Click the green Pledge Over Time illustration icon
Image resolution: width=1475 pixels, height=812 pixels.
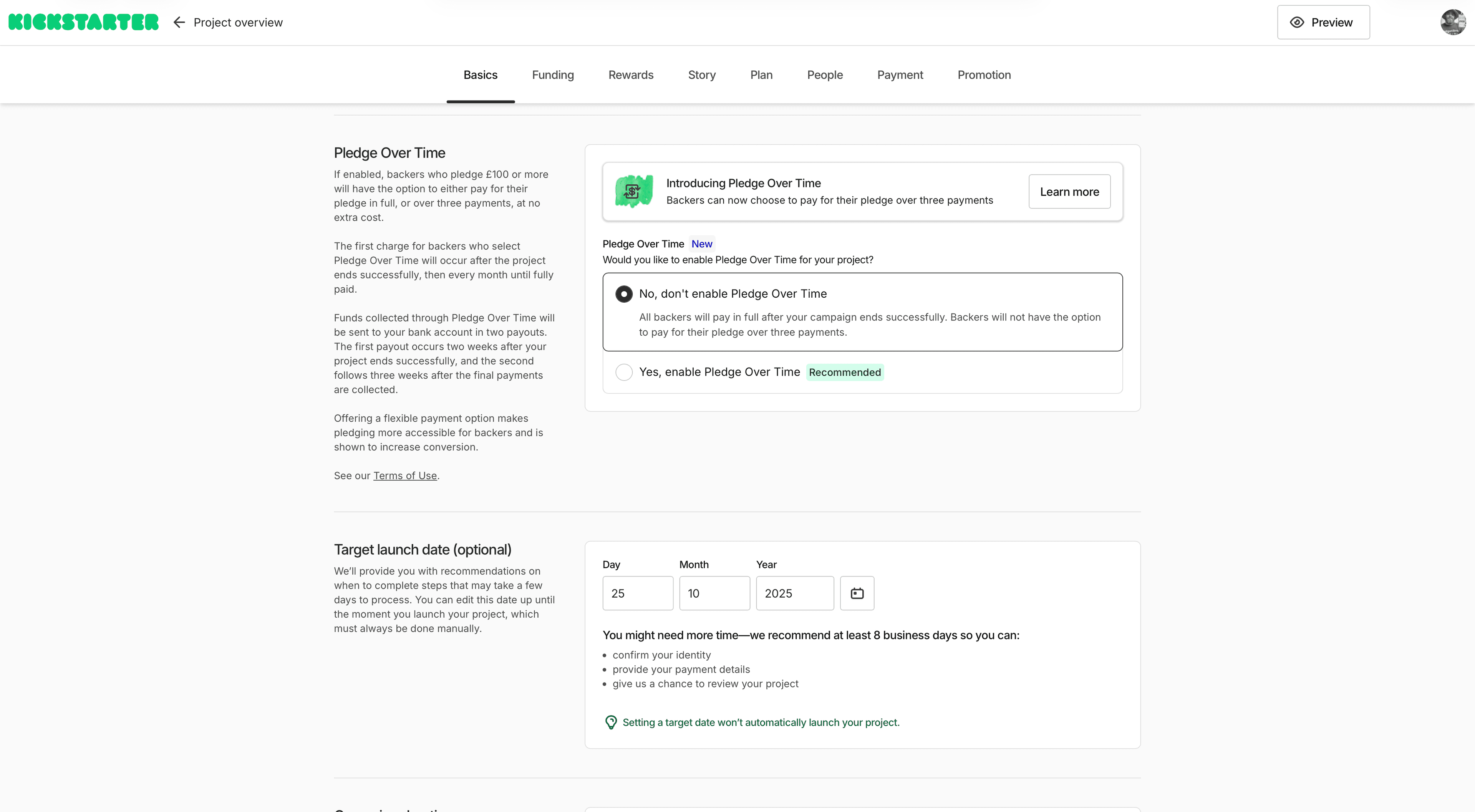pos(633,191)
